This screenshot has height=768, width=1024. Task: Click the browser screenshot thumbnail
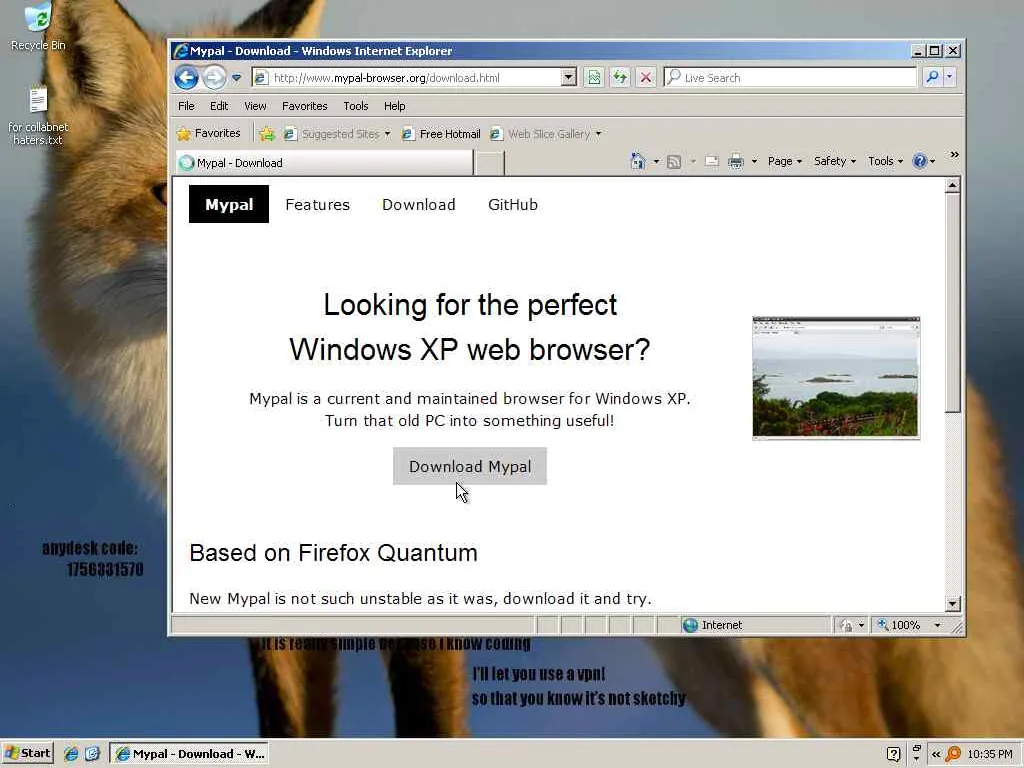click(x=836, y=377)
